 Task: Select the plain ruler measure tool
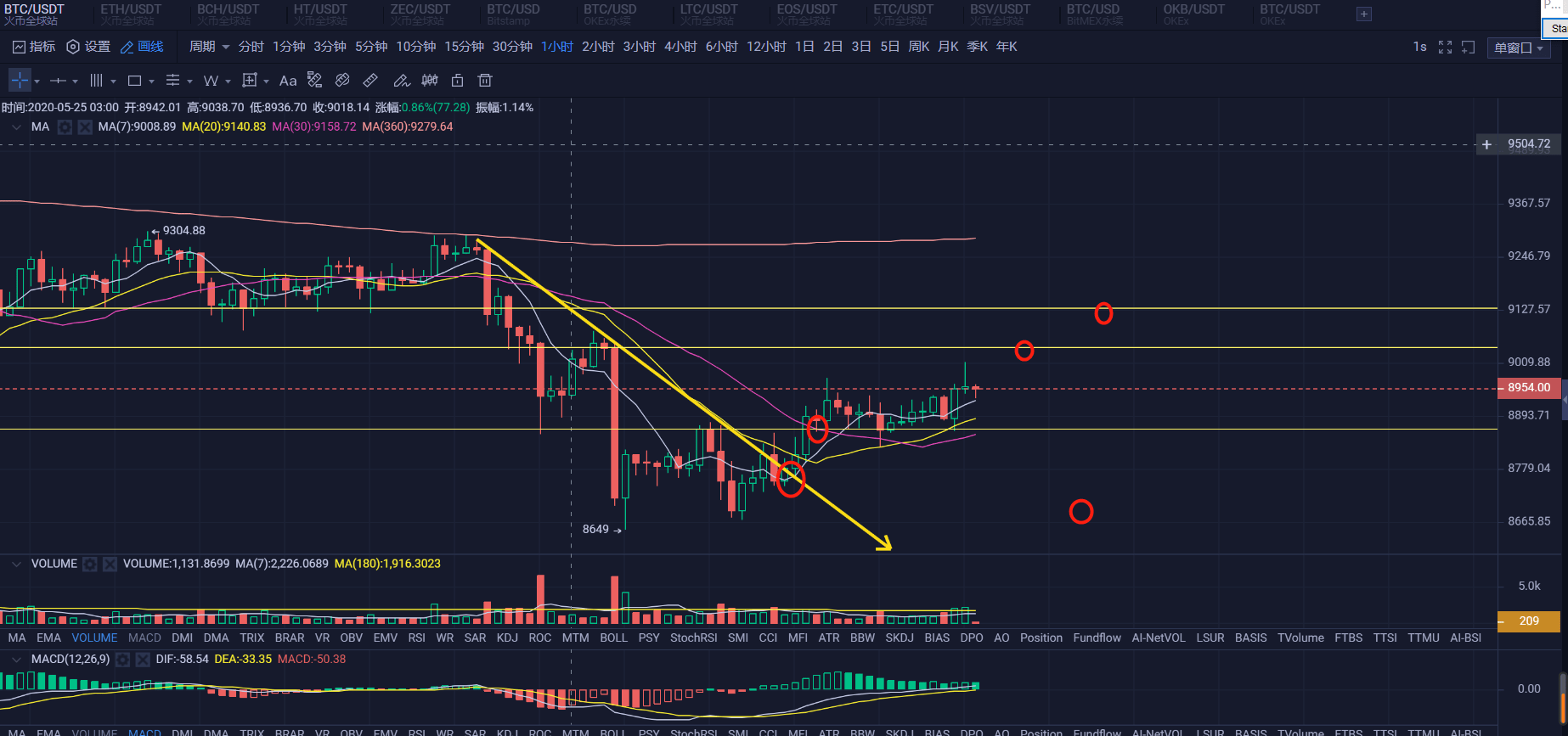click(x=370, y=81)
